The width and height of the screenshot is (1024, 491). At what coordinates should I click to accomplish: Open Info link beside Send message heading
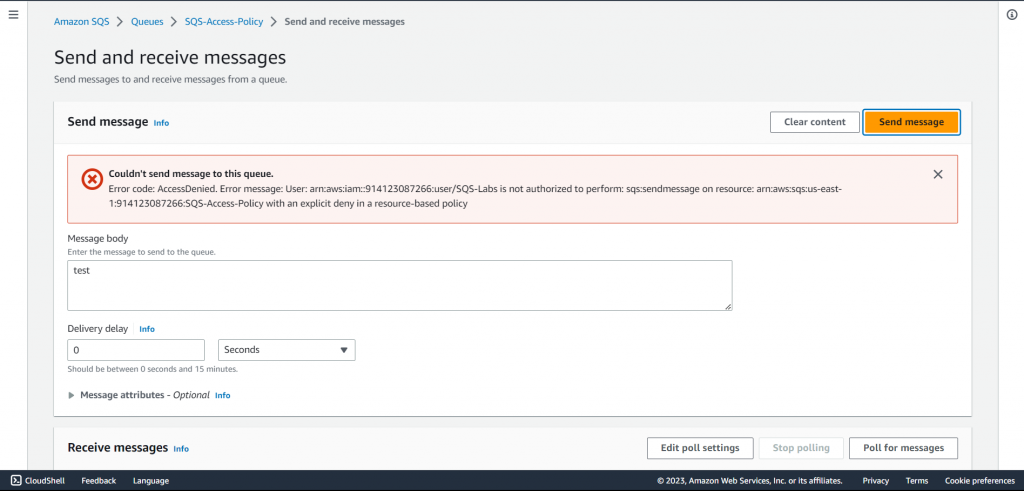[x=161, y=123]
